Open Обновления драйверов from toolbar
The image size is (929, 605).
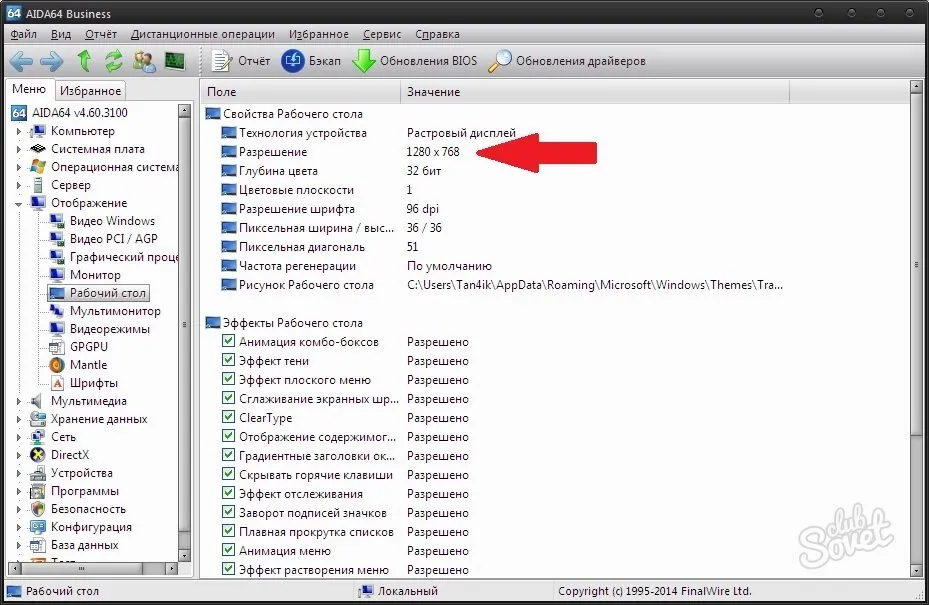click(x=567, y=60)
